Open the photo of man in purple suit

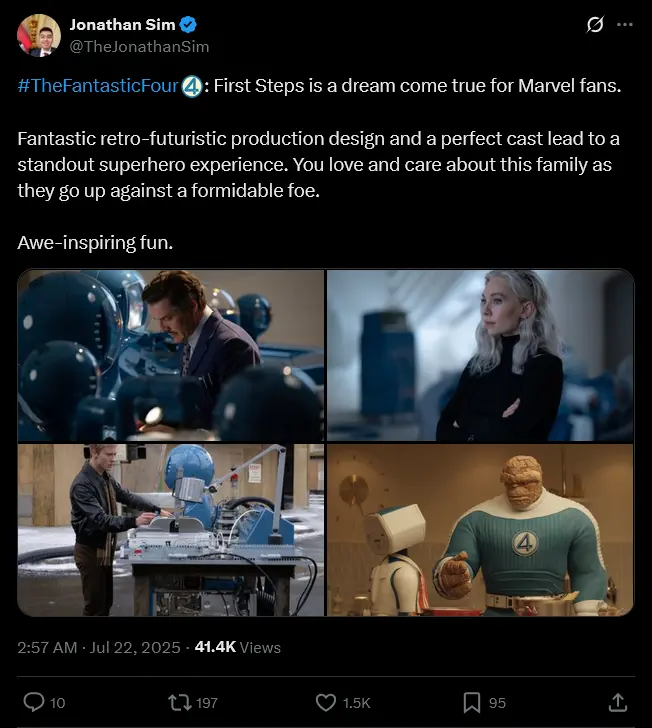click(x=171, y=355)
